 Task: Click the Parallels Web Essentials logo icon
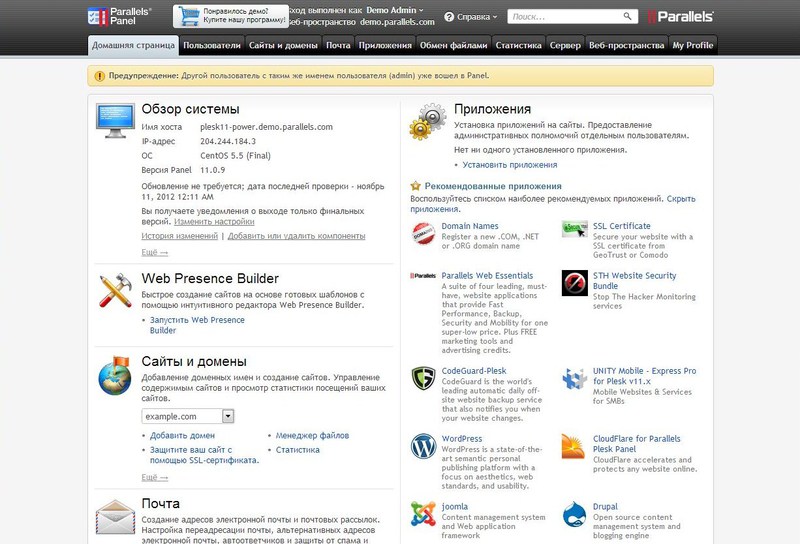tap(423, 276)
